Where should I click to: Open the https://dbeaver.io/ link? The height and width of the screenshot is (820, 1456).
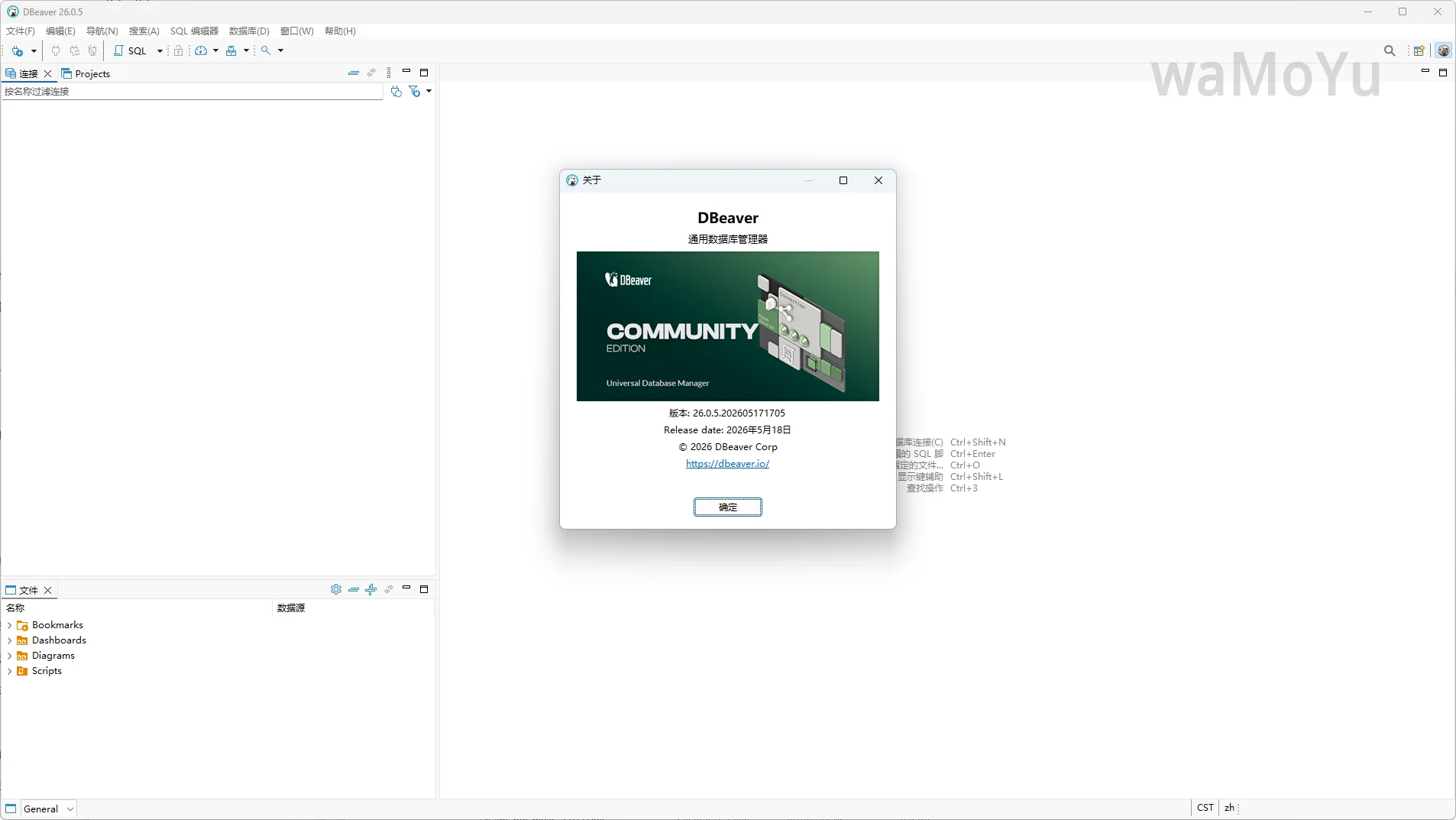pyautogui.click(x=727, y=464)
